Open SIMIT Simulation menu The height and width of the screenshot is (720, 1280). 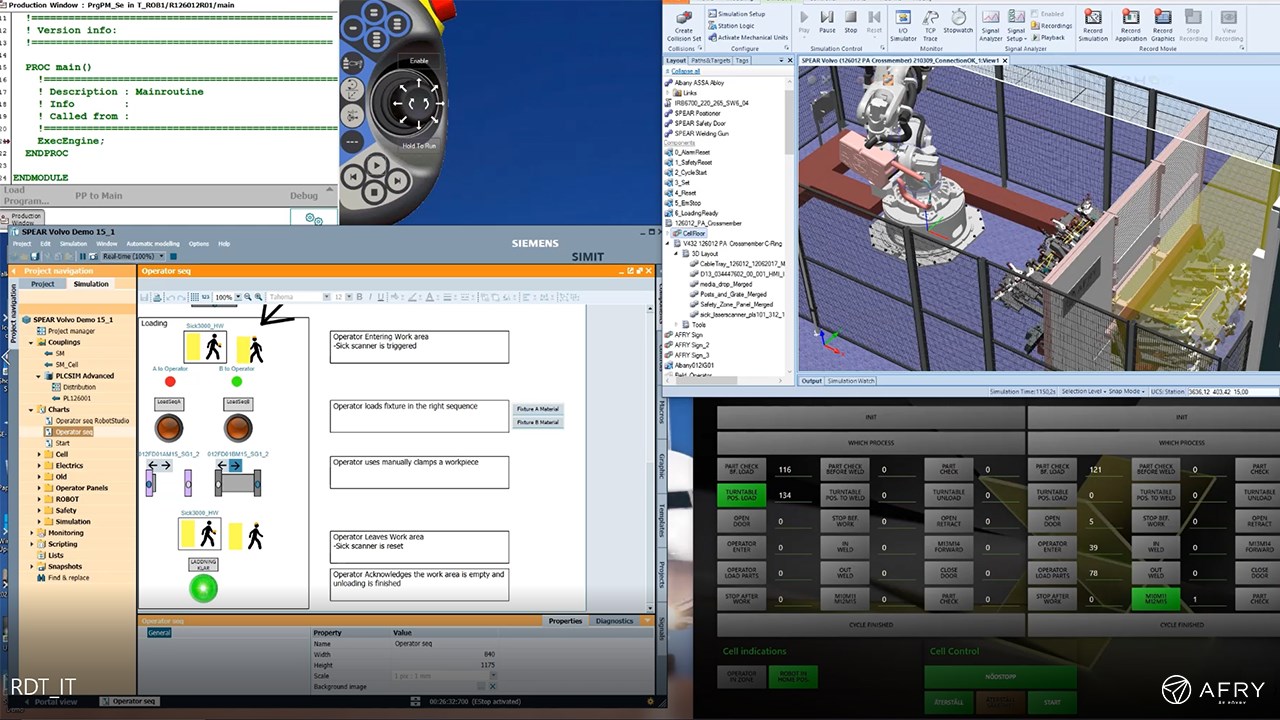tap(73, 244)
